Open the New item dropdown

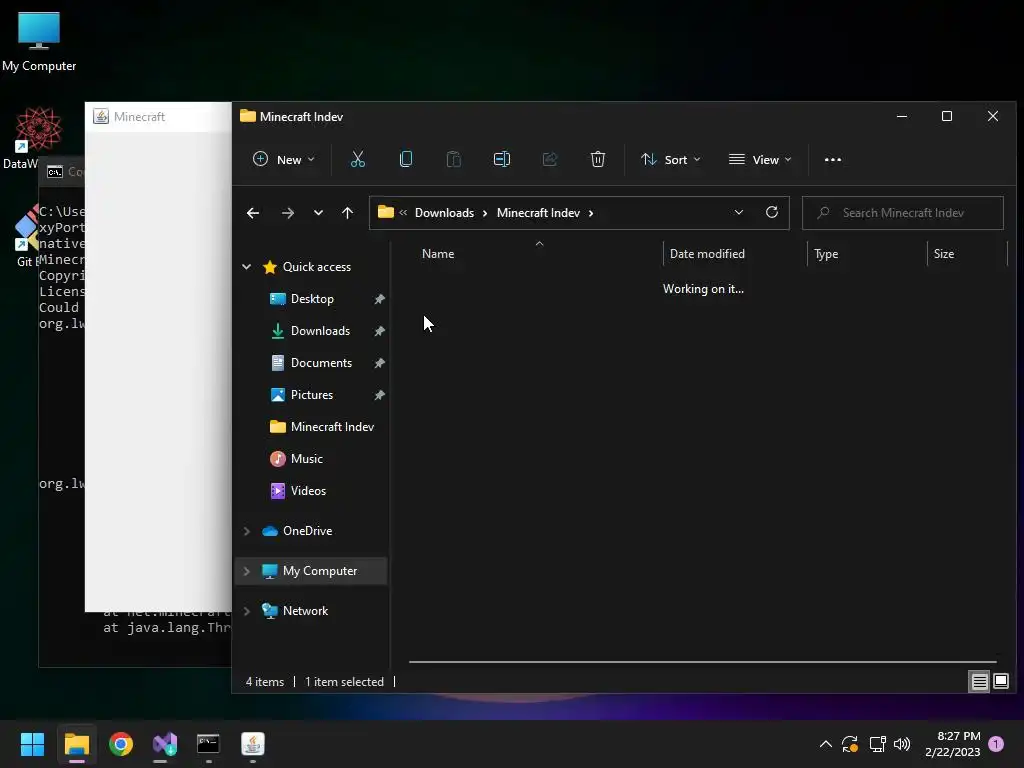coord(283,159)
